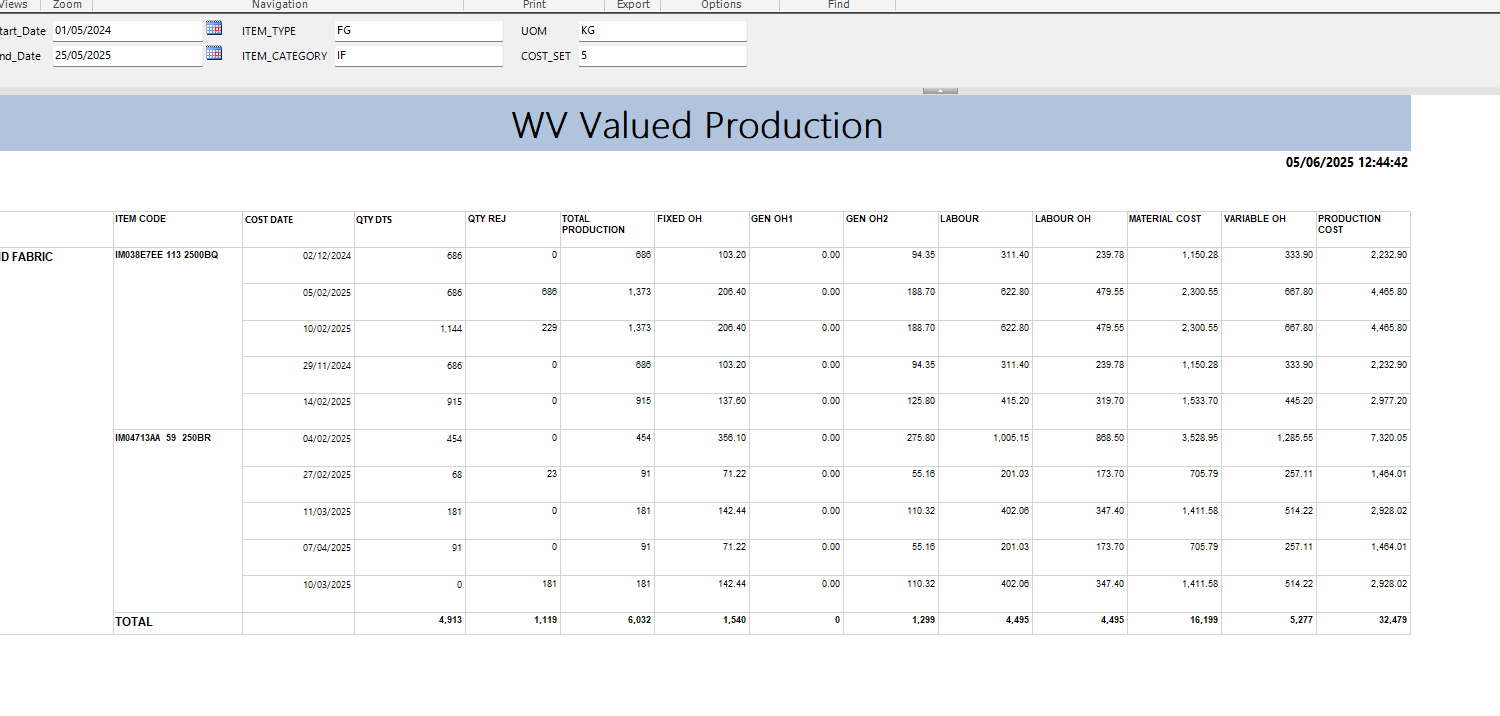Click cost date 10/02/2025
Screen dimensions: 1500x716
pyautogui.click(x=327, y=329)
